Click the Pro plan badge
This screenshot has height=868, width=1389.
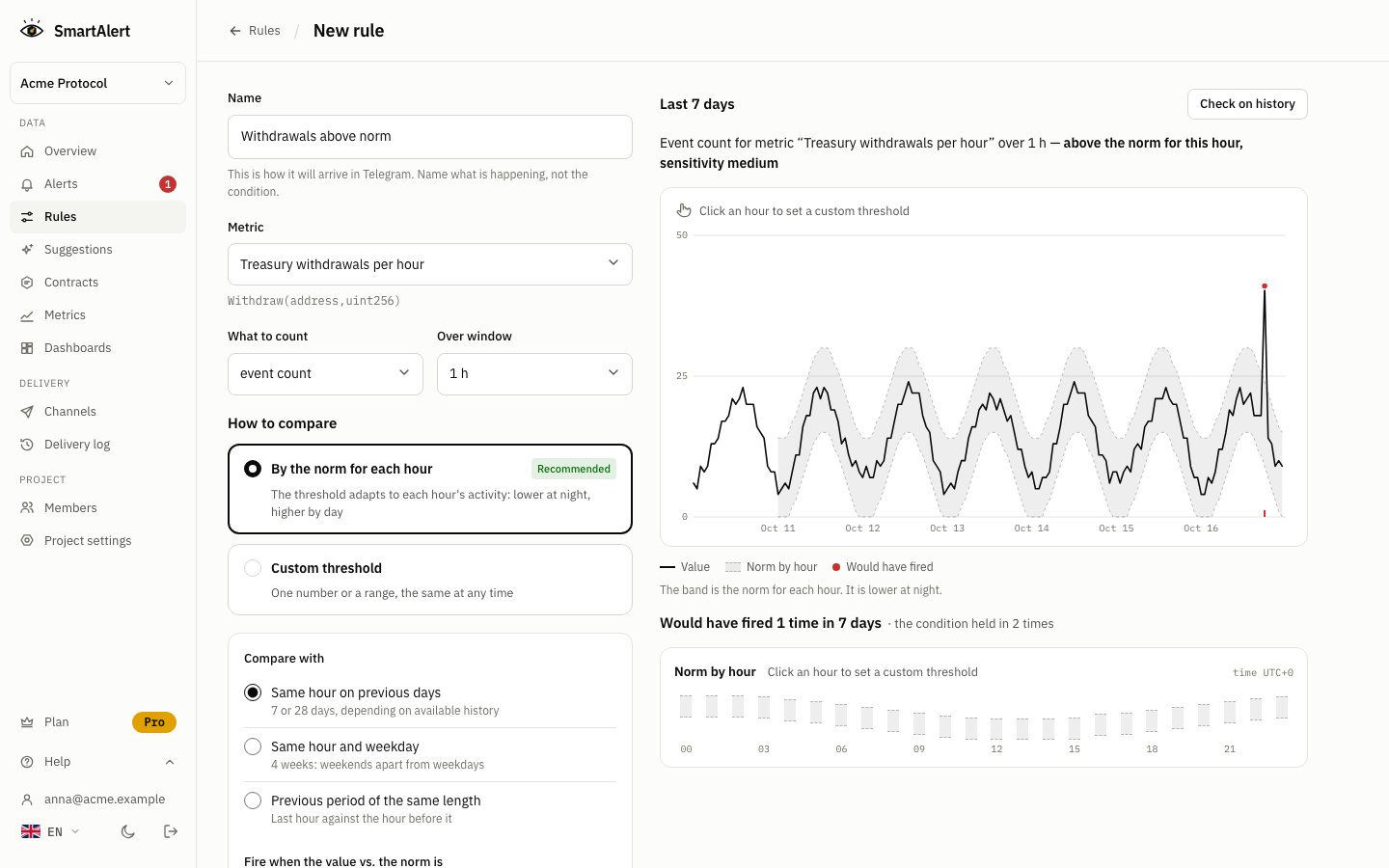coord(154,722)
